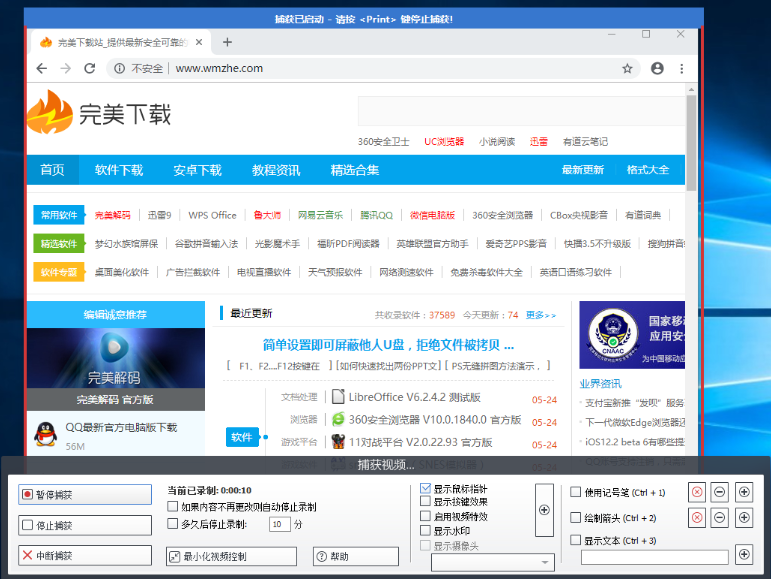Click plus icon right of 显示鼠标指针 options
The width and height of the screenshot is (771, 580).
point(543,509)
